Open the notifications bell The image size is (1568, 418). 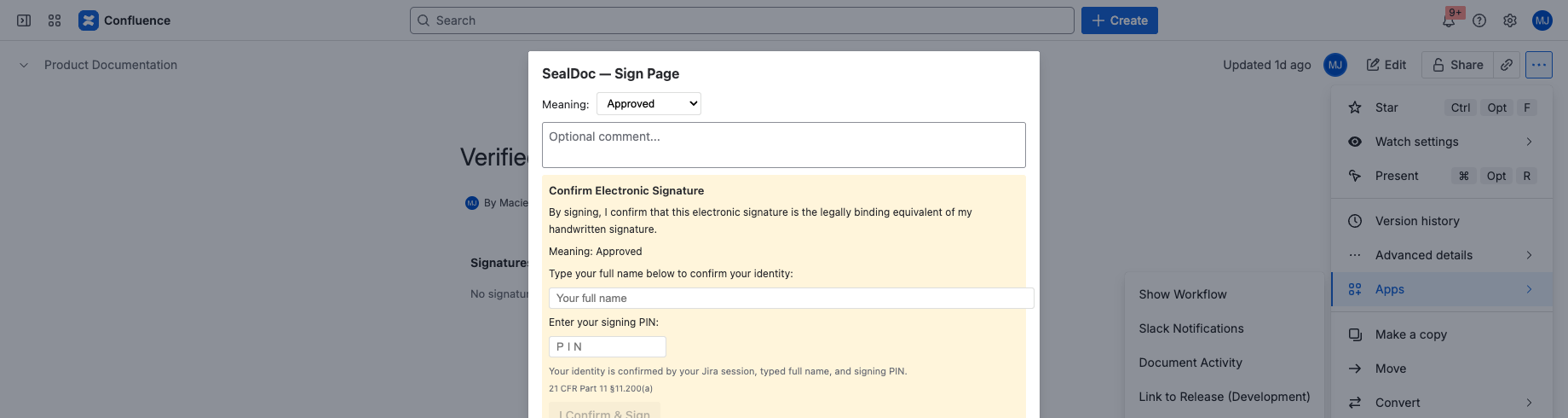[x=1449, y=20]
